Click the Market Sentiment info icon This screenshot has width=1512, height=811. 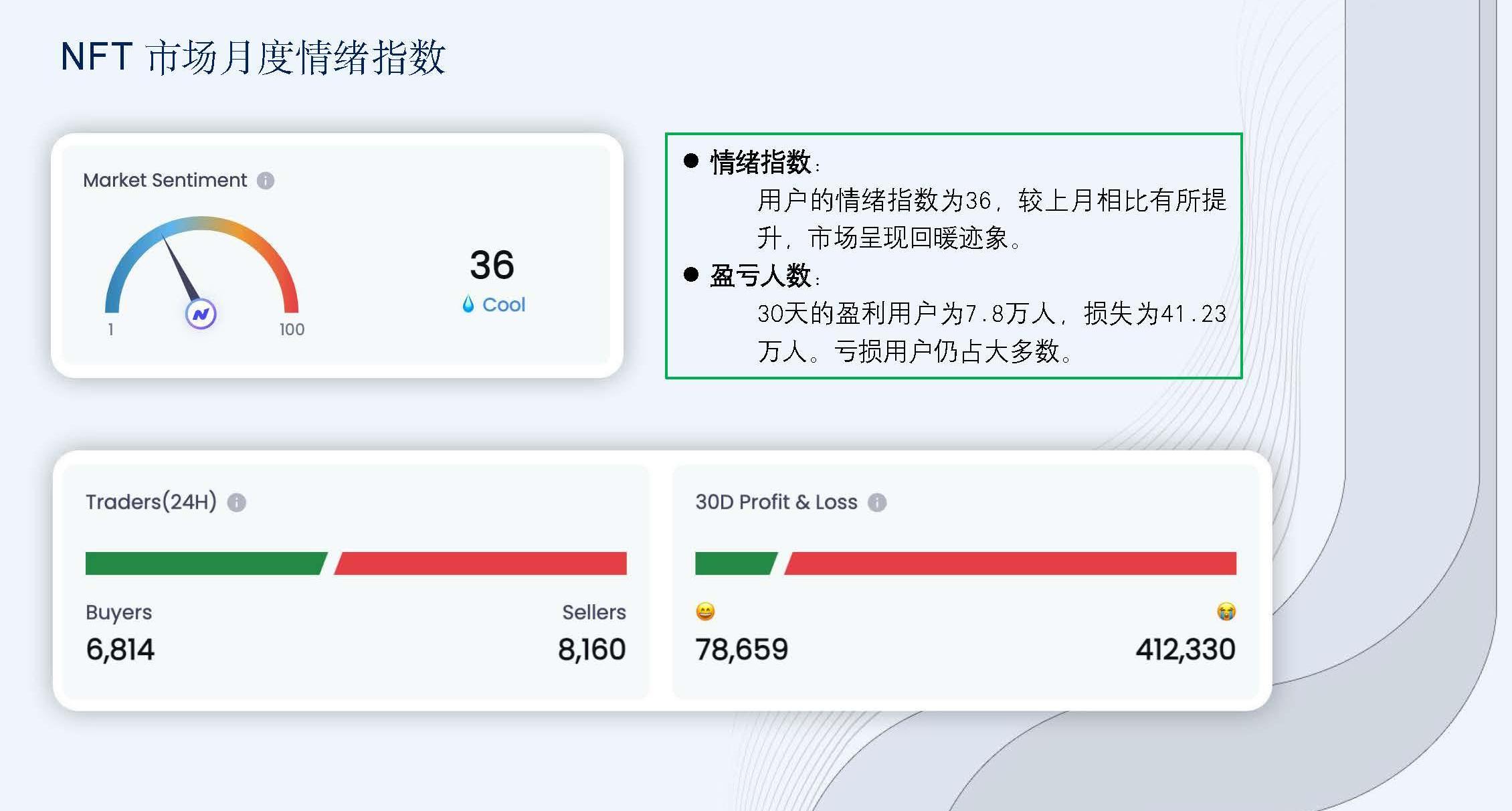click(x=266, y=181)
